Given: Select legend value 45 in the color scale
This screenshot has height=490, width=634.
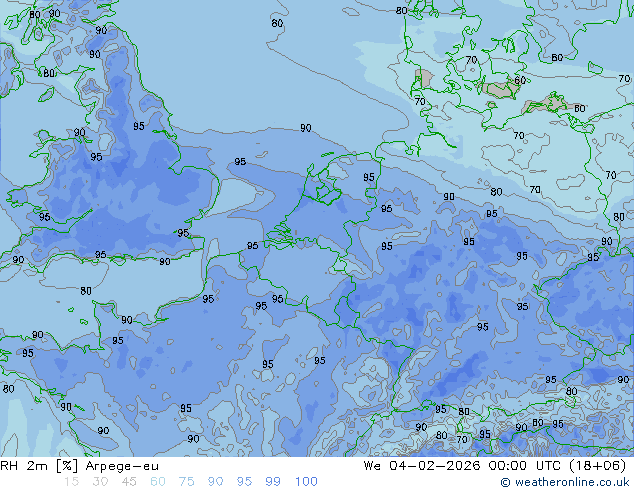Looking at the screenshot, I should click(x=129, y=482).
